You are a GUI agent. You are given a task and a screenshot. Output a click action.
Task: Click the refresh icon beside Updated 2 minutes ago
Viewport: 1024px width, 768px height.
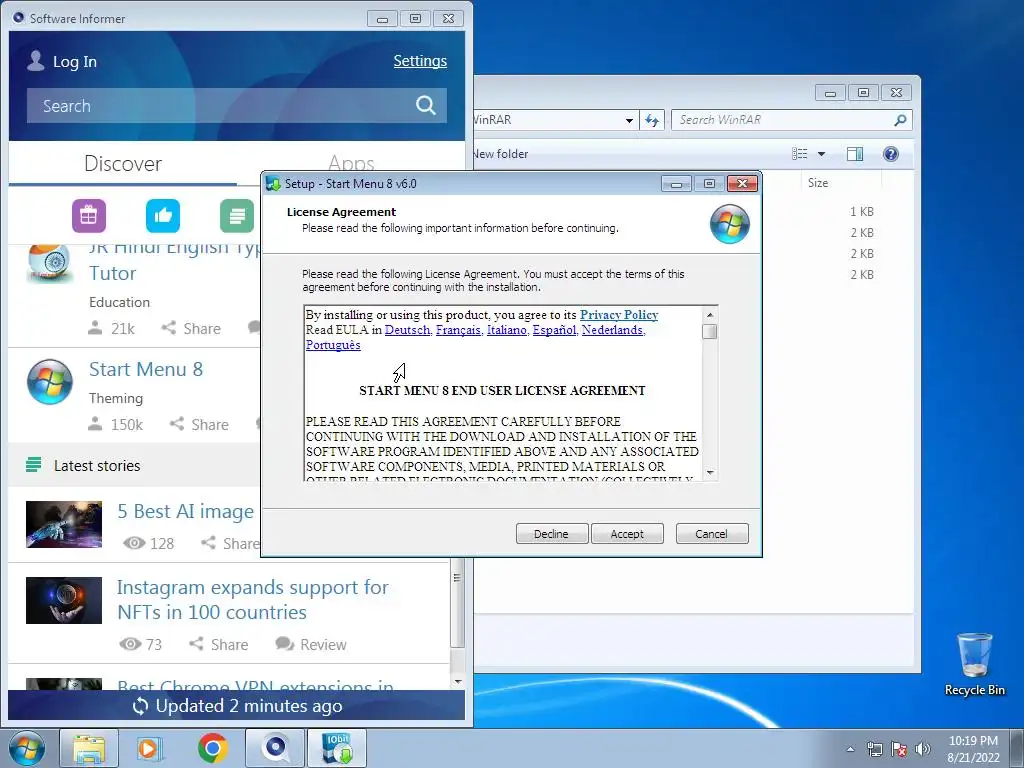140,706
